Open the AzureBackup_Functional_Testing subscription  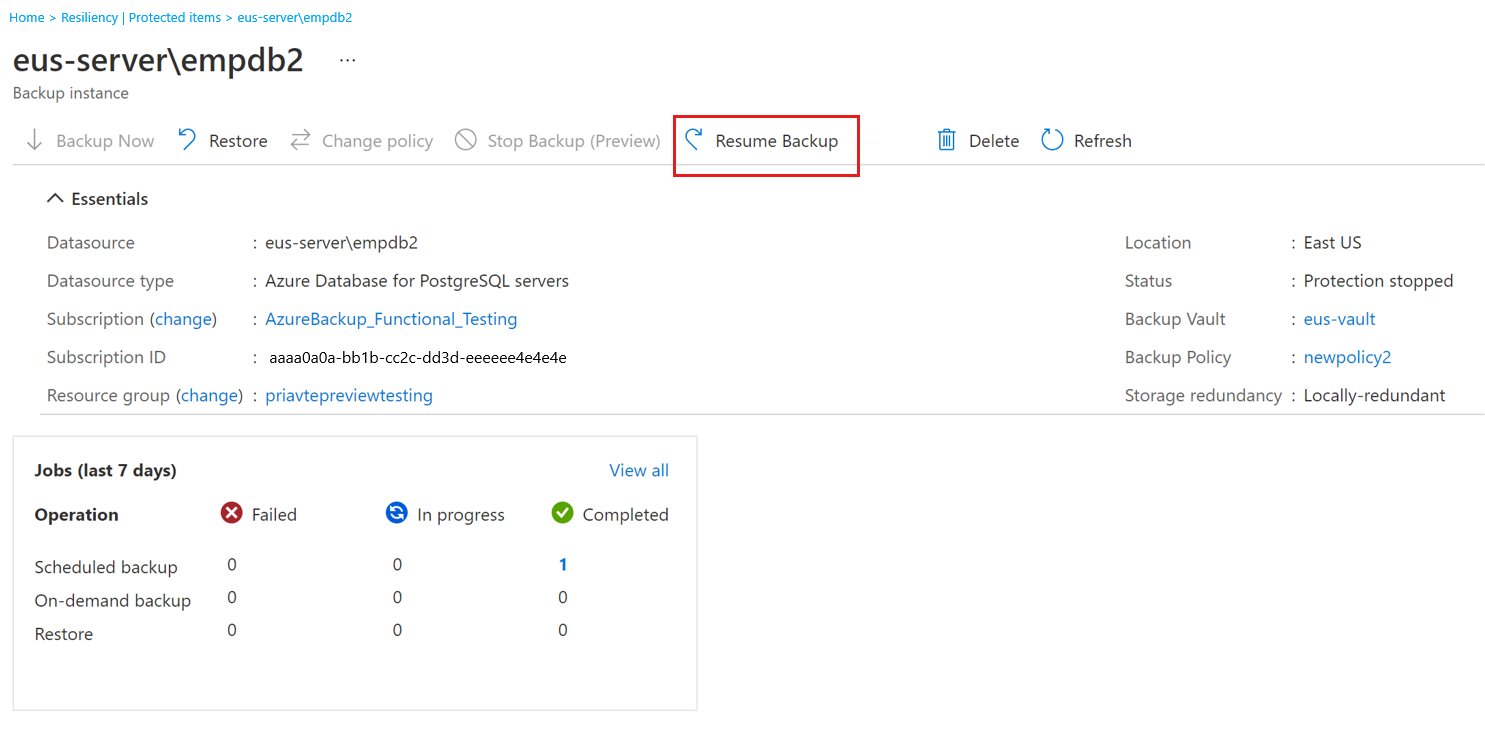[391, 319]
